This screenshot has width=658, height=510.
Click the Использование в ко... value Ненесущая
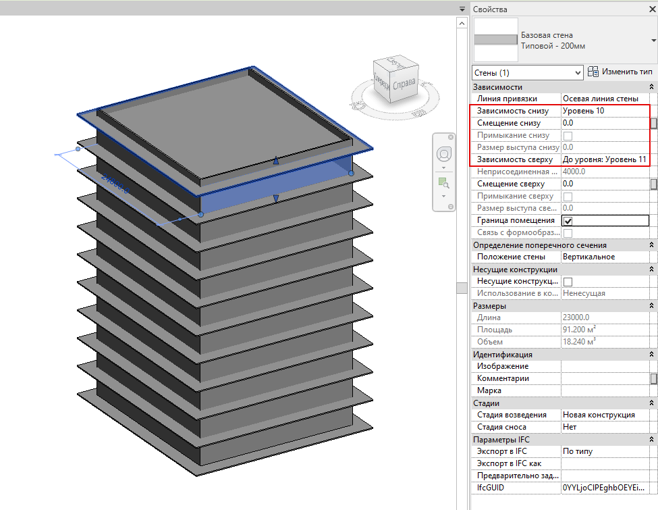point(605,293)
